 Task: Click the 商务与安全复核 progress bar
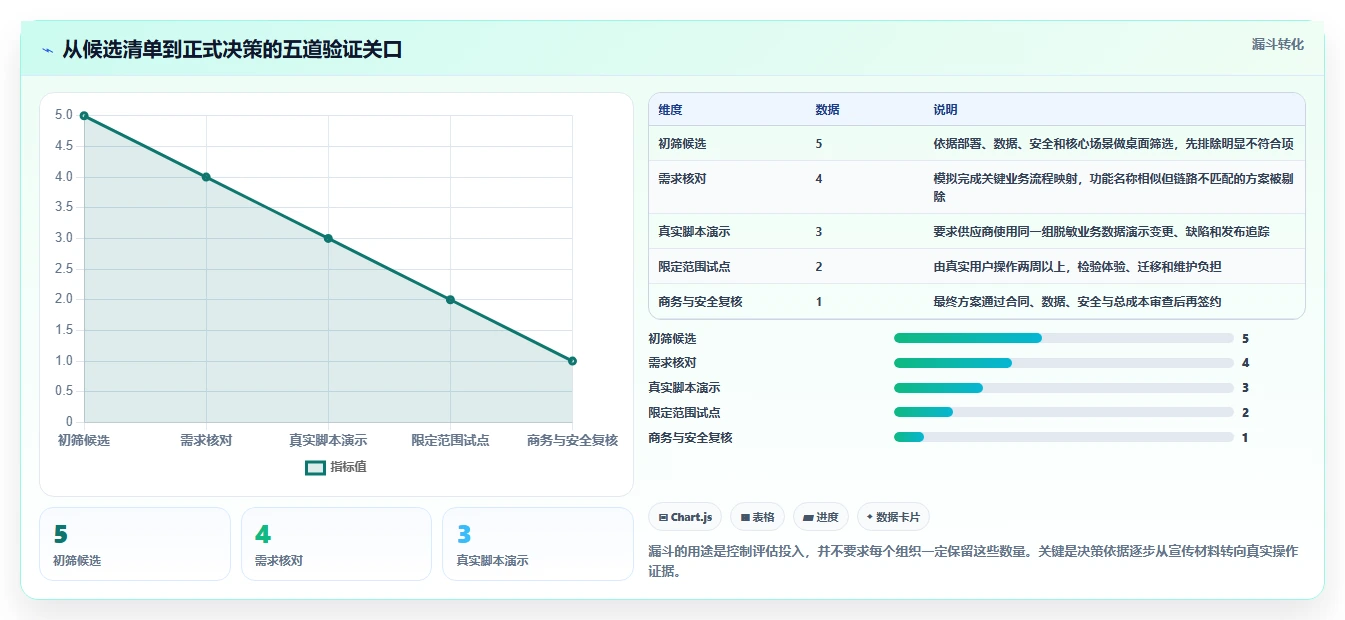point(1064,437)
